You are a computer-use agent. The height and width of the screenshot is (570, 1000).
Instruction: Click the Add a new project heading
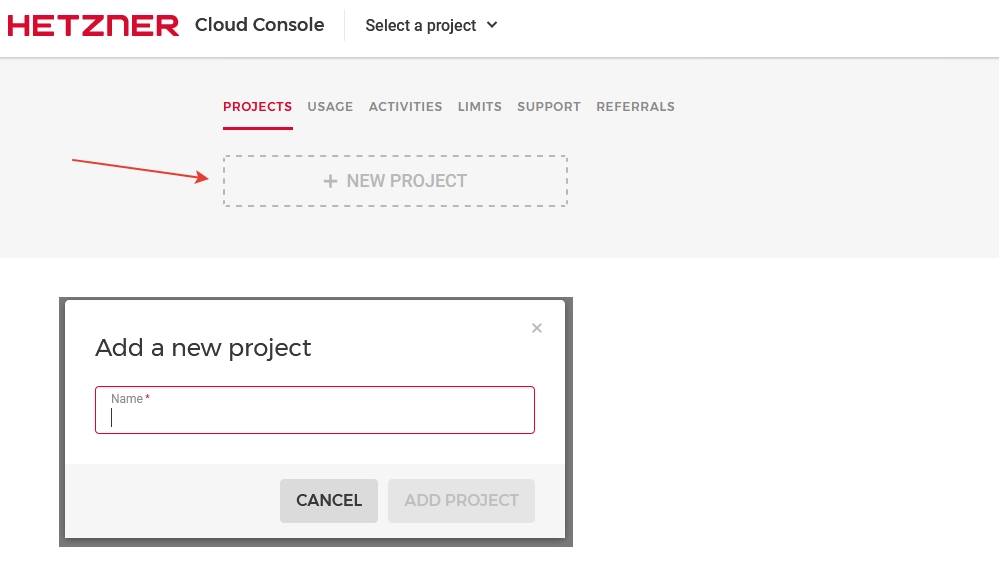coord(203,348)
